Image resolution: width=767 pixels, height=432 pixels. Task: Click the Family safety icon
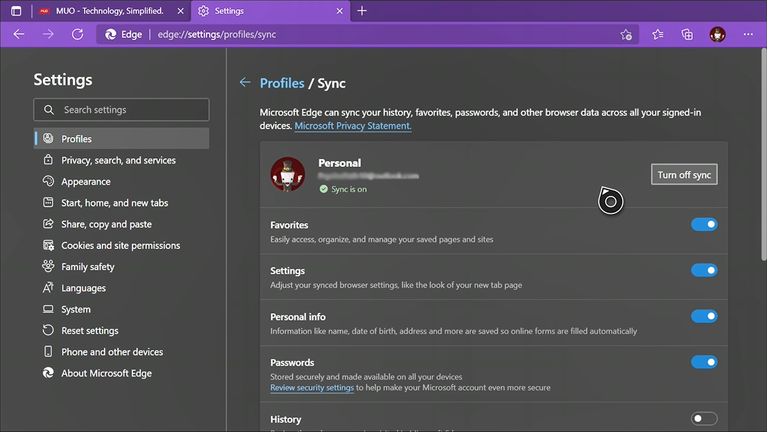tap(48, 266)
